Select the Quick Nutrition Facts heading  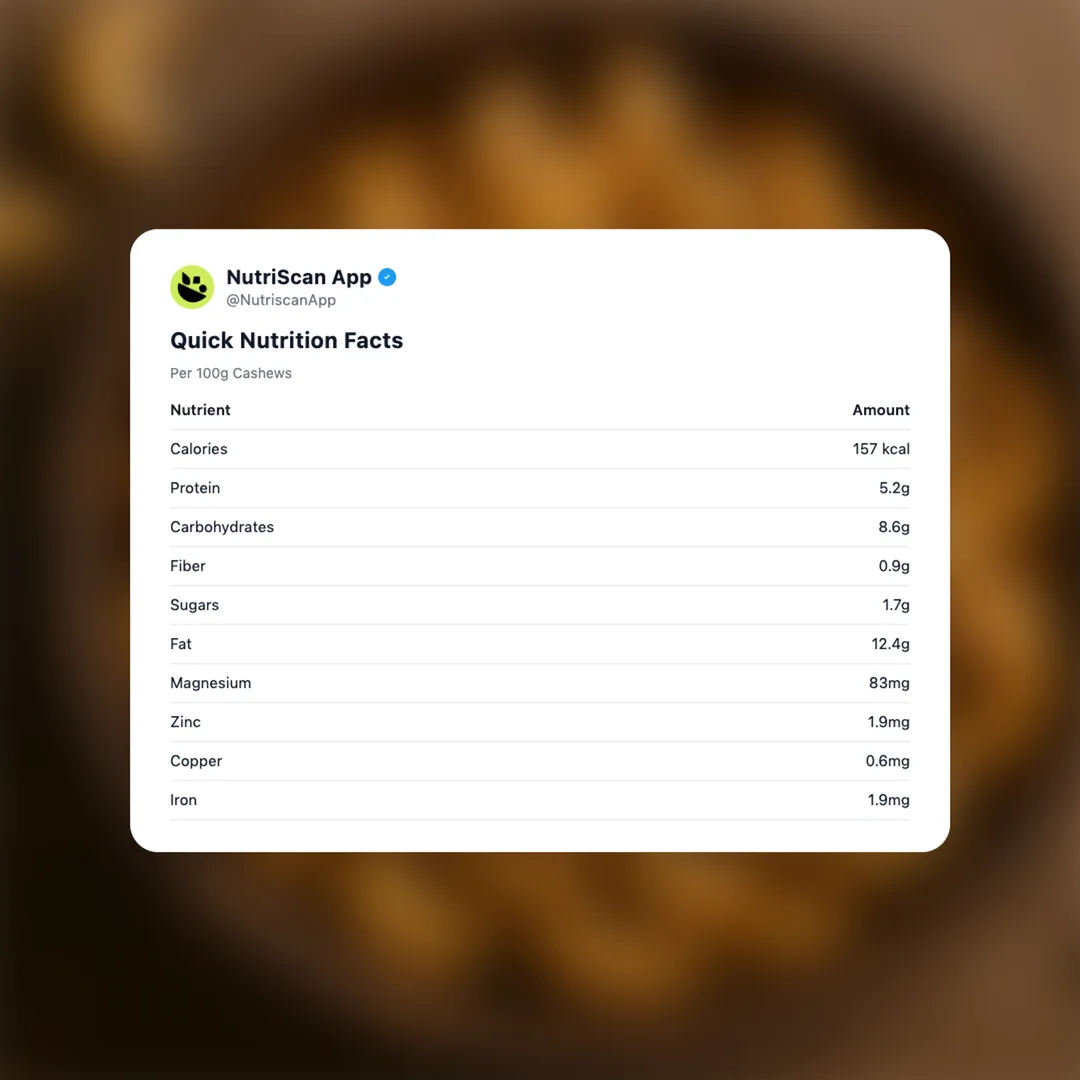coord(286,340)
